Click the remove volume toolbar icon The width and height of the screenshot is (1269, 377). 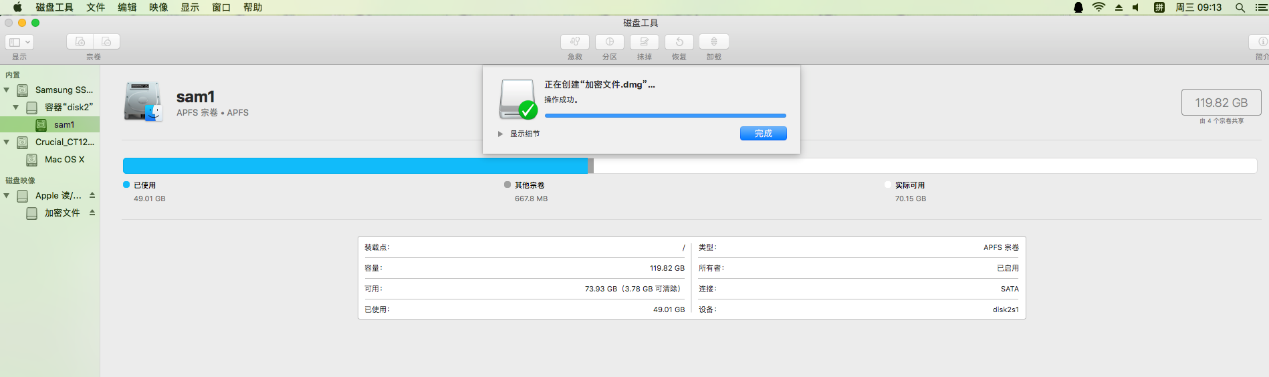(107, 42)
